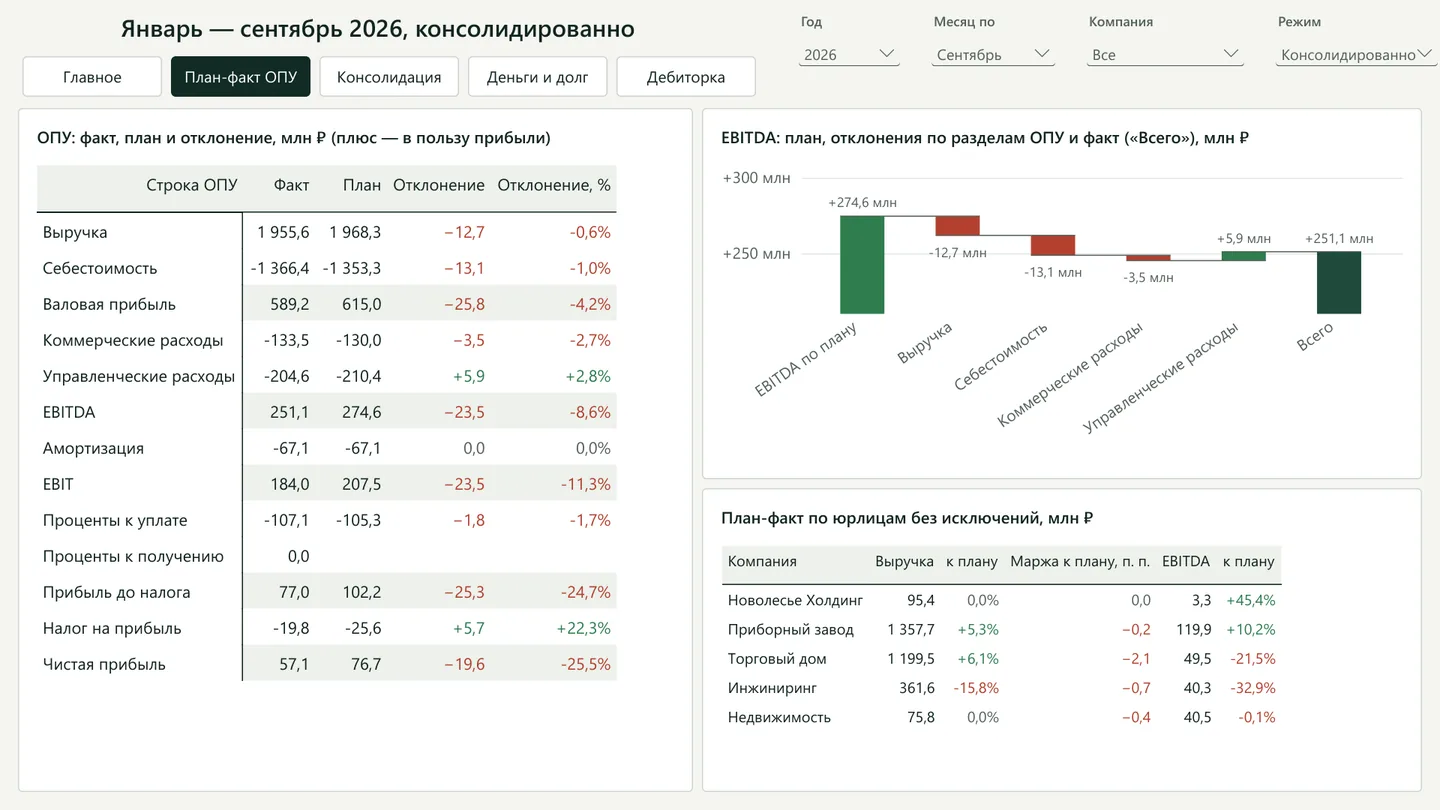
Task: Click the 1 955,6 revenue fact value
Action: [283, 232]
